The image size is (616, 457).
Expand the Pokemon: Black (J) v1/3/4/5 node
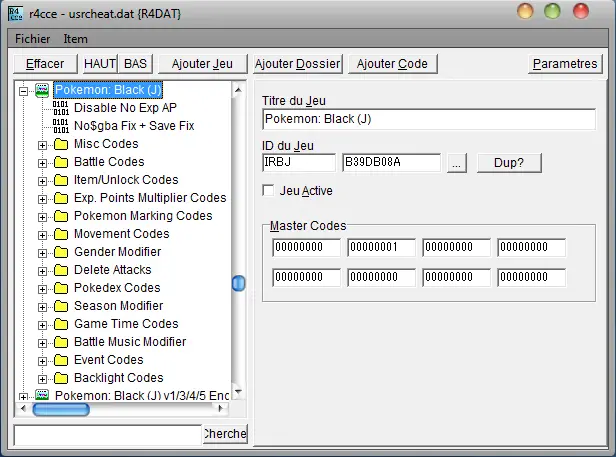coord(24,397)
